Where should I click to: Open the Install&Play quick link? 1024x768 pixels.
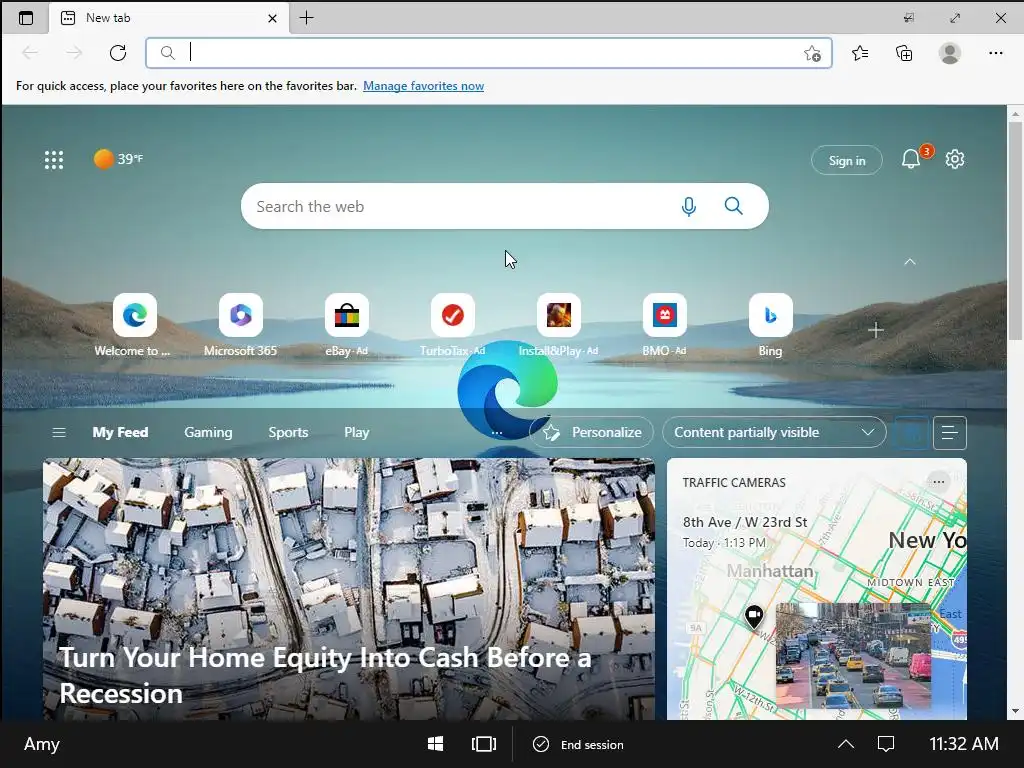(558, 325)
